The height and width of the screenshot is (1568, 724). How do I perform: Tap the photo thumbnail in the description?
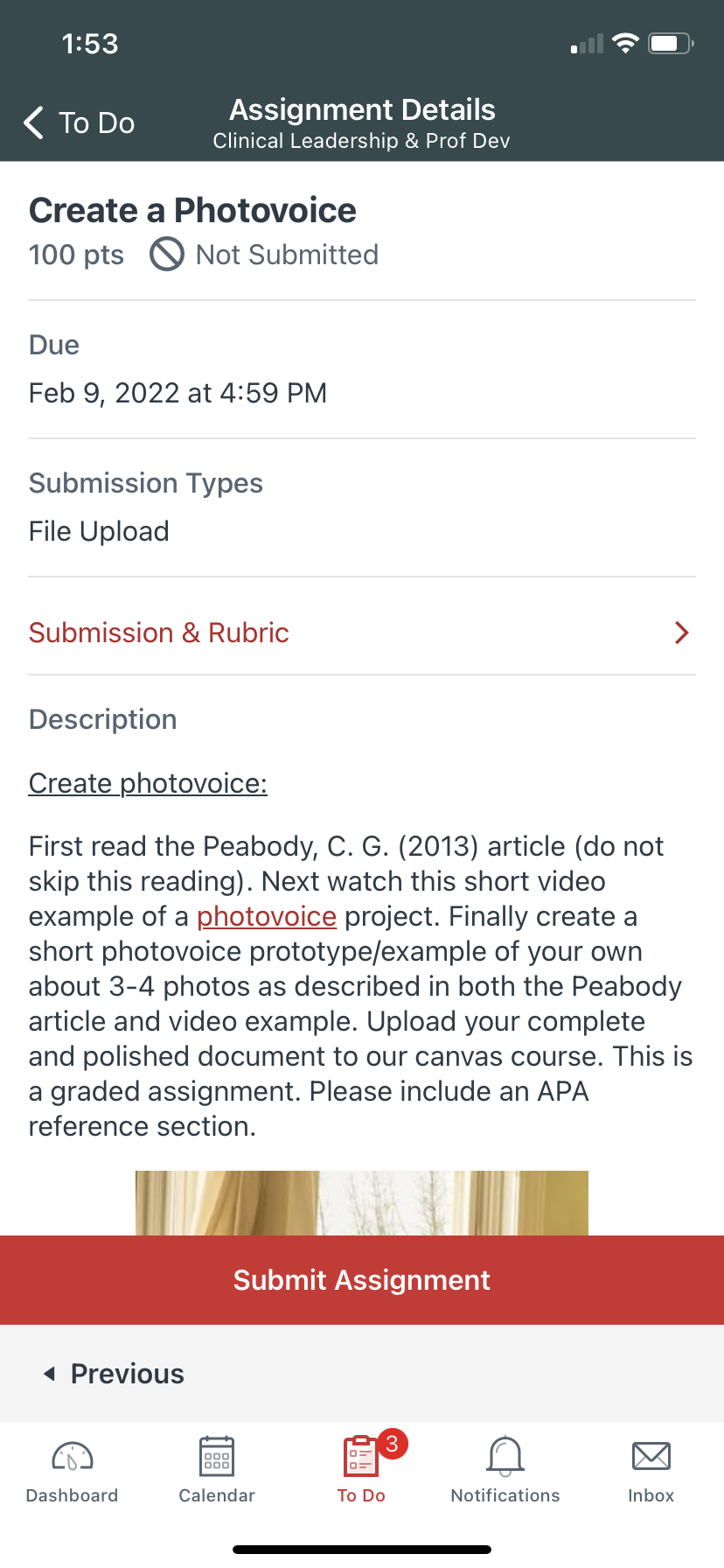pyautogui.click(x=362, y=1203)
